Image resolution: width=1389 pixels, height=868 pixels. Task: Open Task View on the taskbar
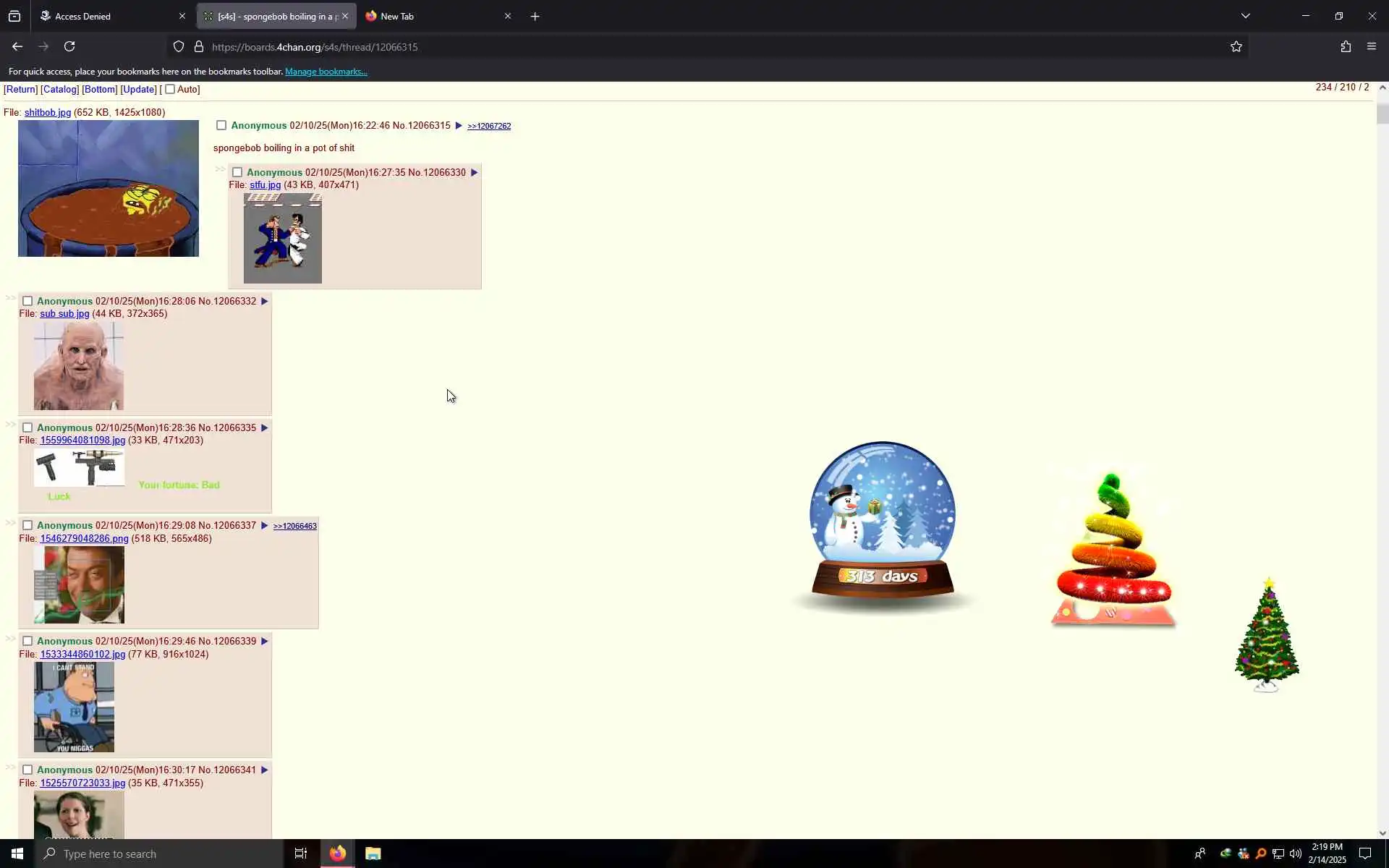coord(300,854)
